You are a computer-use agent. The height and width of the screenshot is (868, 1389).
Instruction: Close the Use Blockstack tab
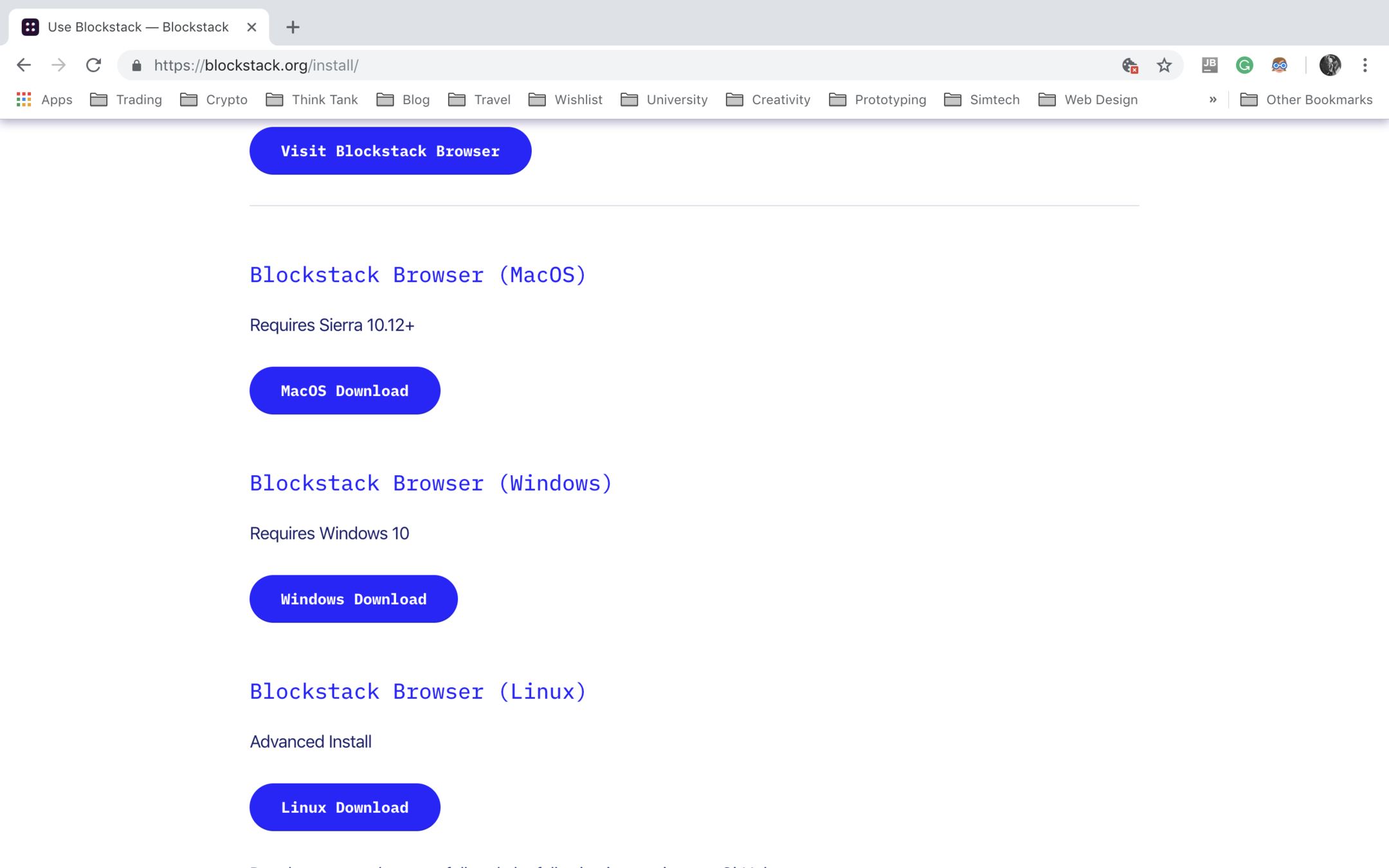(x=251, y=27)
